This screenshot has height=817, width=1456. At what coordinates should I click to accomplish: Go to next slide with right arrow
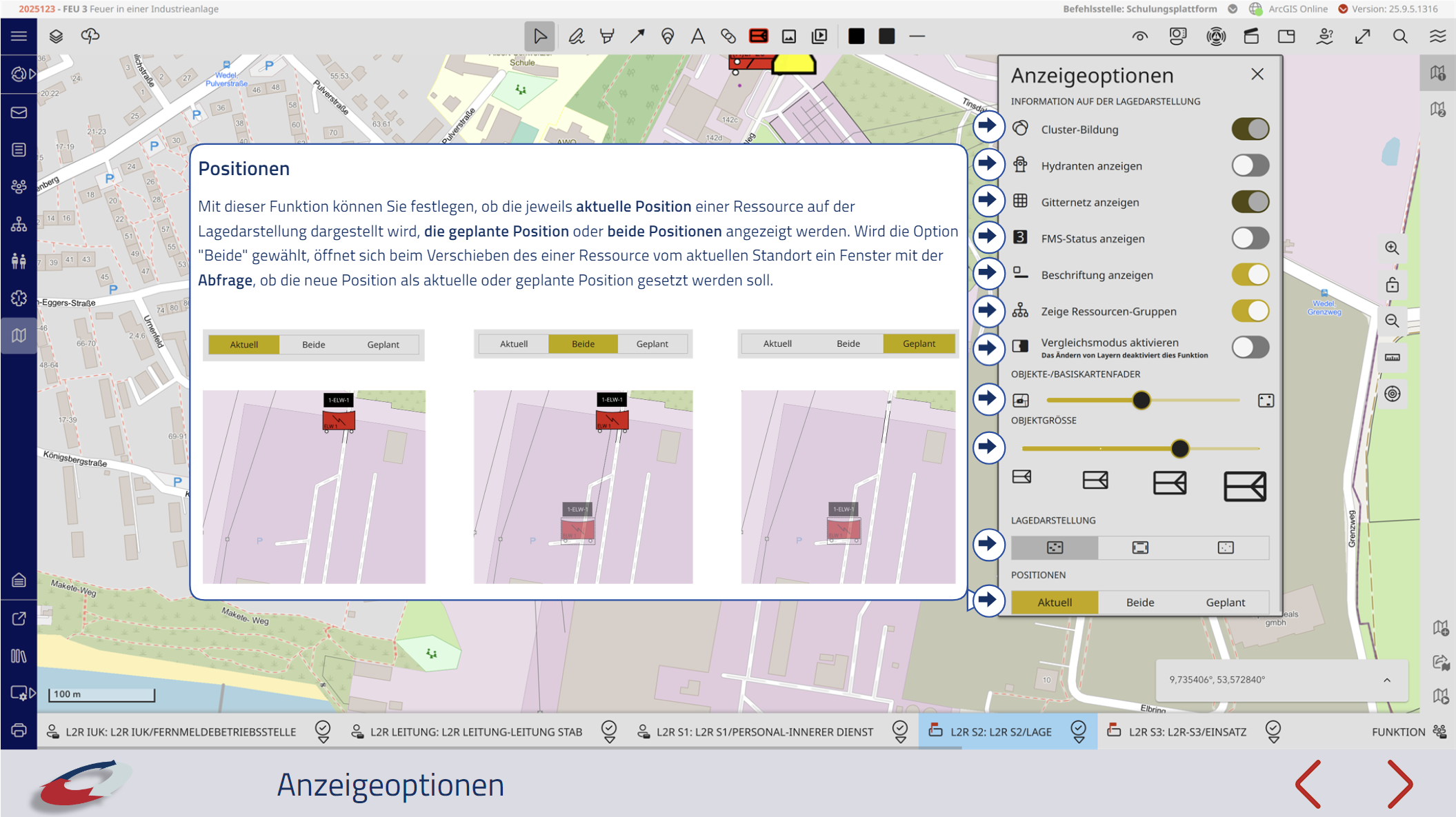pos(1399,784)
